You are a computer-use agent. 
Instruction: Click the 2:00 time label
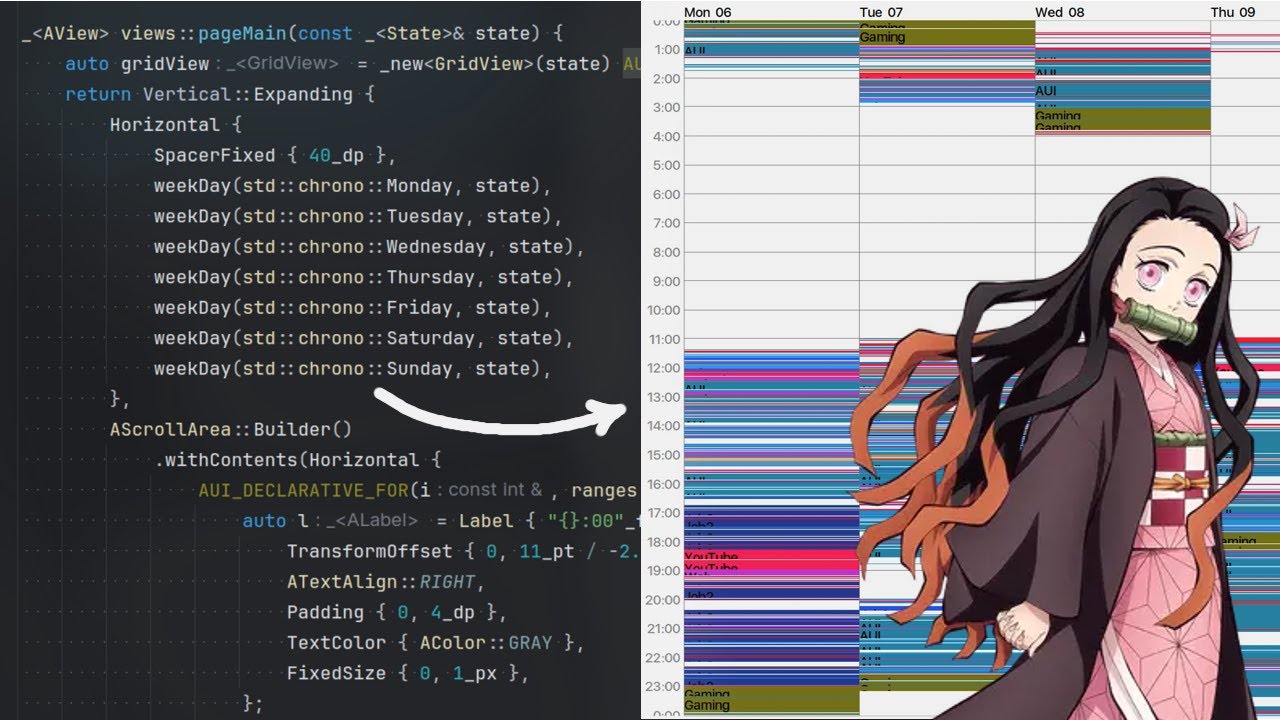(x=667, y=79)
